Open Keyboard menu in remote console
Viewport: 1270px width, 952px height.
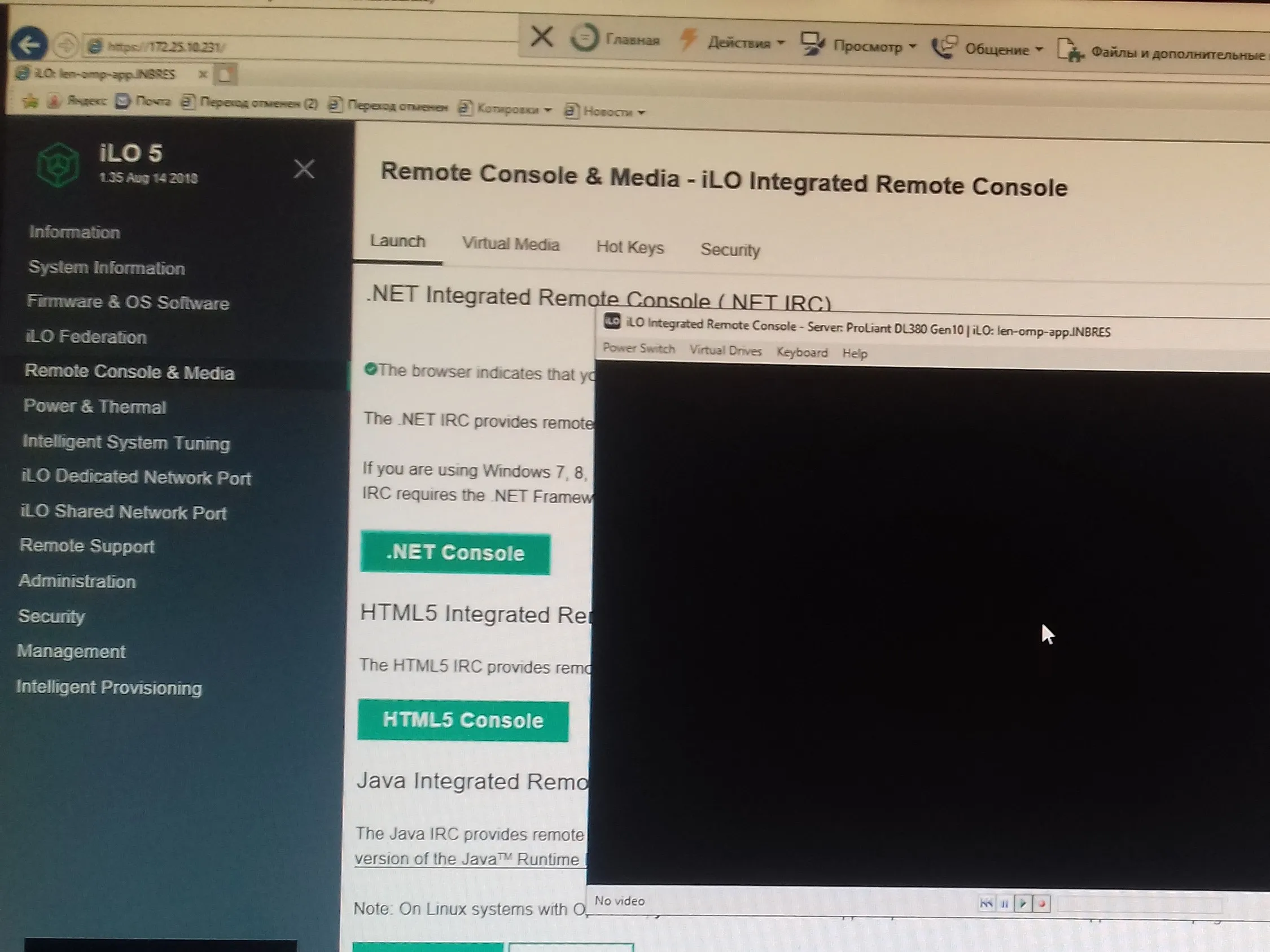click(802, 352)
